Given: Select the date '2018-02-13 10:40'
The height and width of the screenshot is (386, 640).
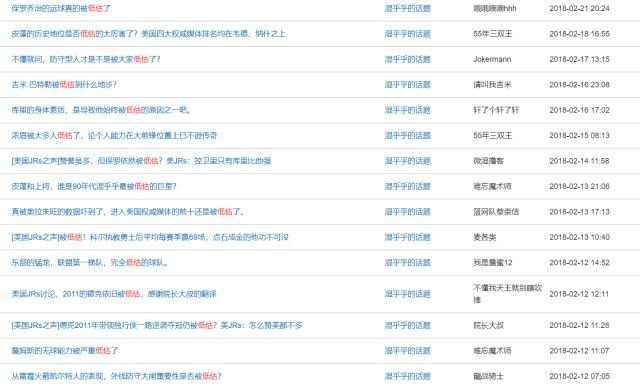Looking at the screenshot, I should coord(580,237).
